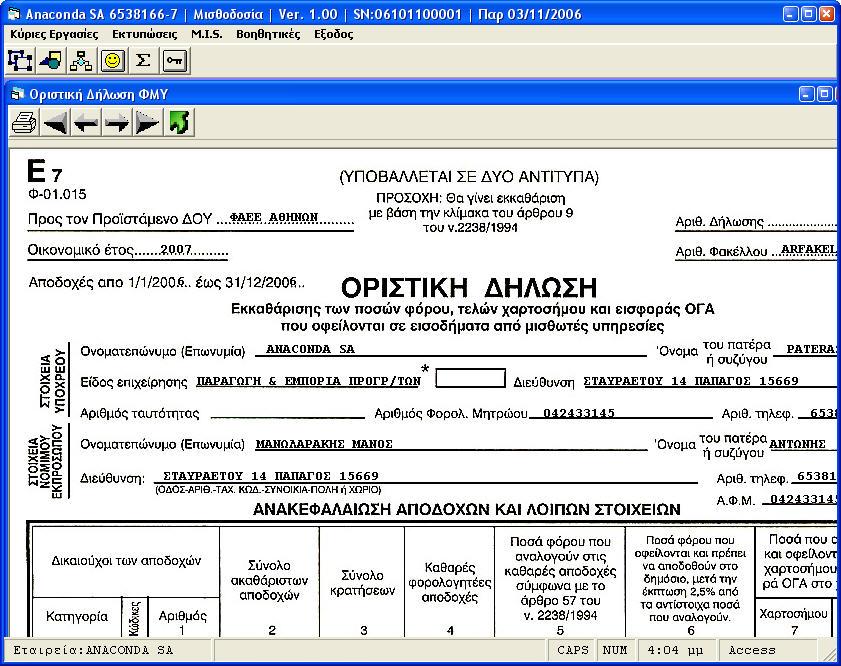Image resolution: width=841 pixels, height=666 pixels.
Task: Click the Αριθ. Φακέλλου value
Action: 809,249
